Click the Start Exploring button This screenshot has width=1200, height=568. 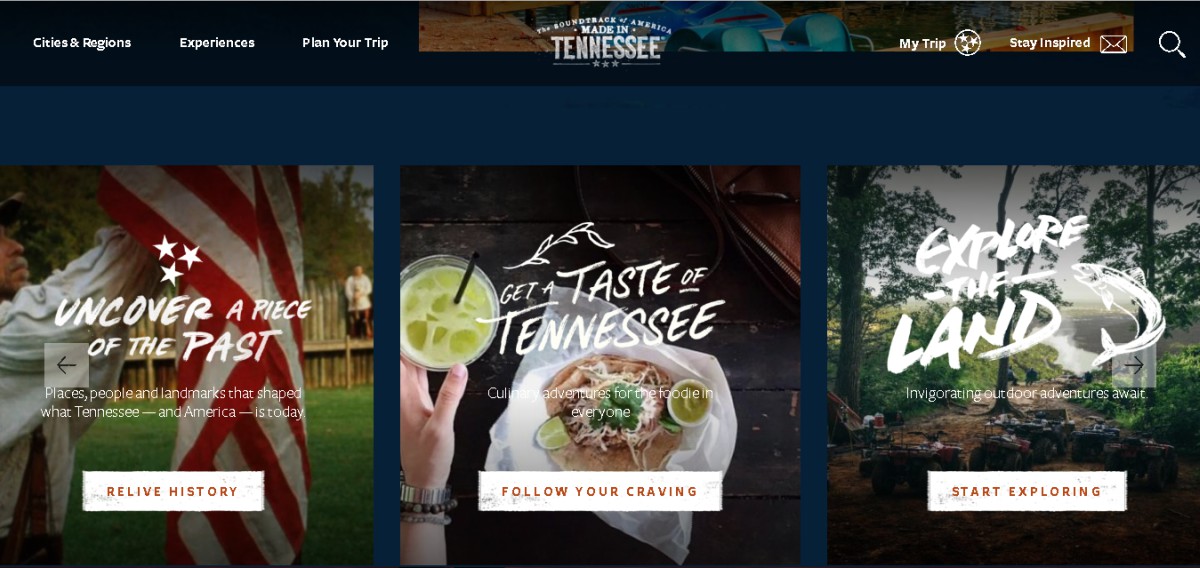(x=1027, y=491)
